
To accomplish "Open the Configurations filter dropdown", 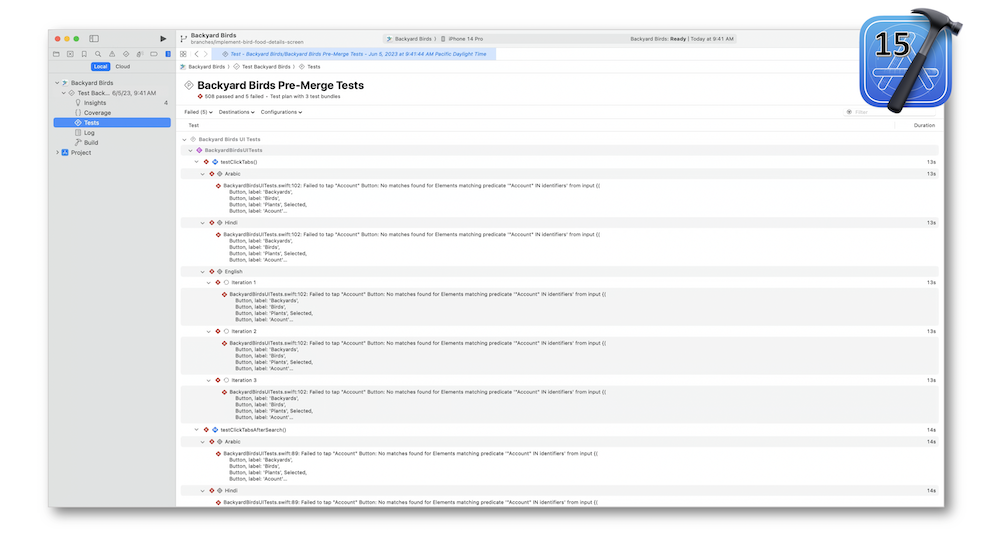I will [x=281, y=112].
